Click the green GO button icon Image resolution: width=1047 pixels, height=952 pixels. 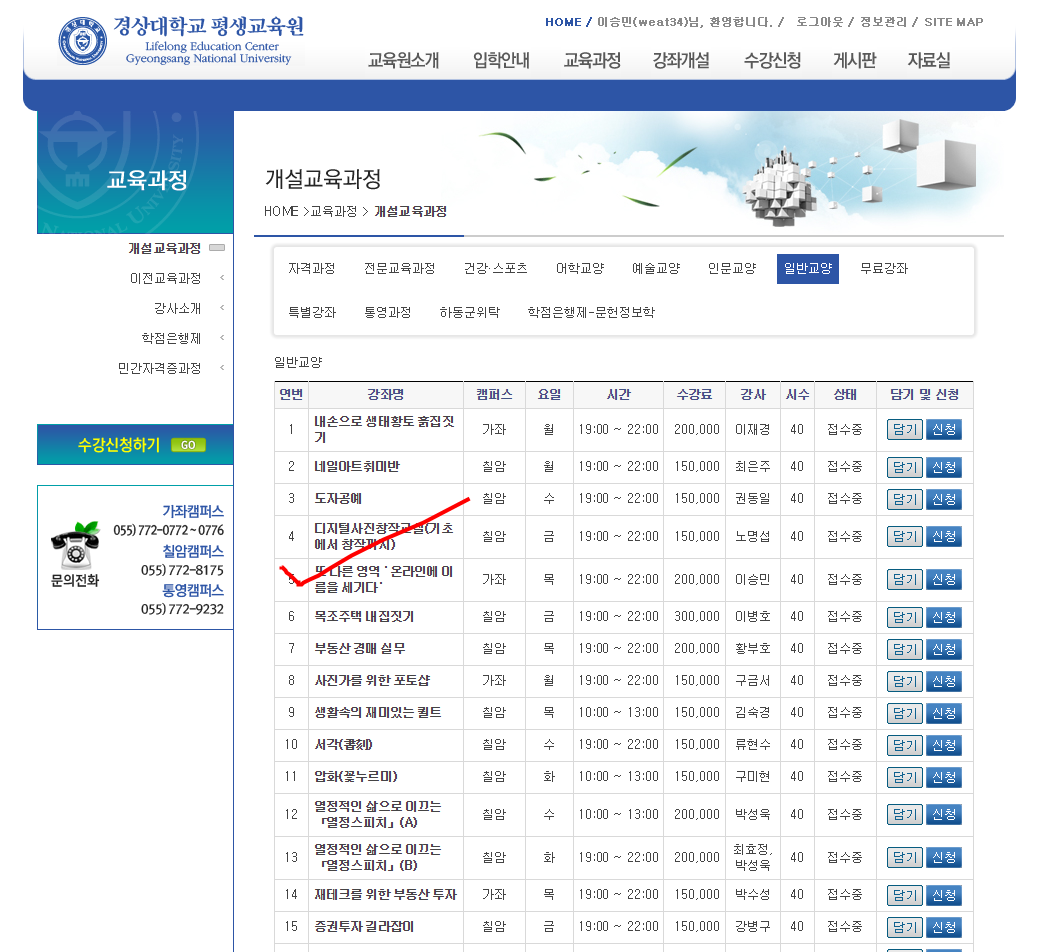188,445
